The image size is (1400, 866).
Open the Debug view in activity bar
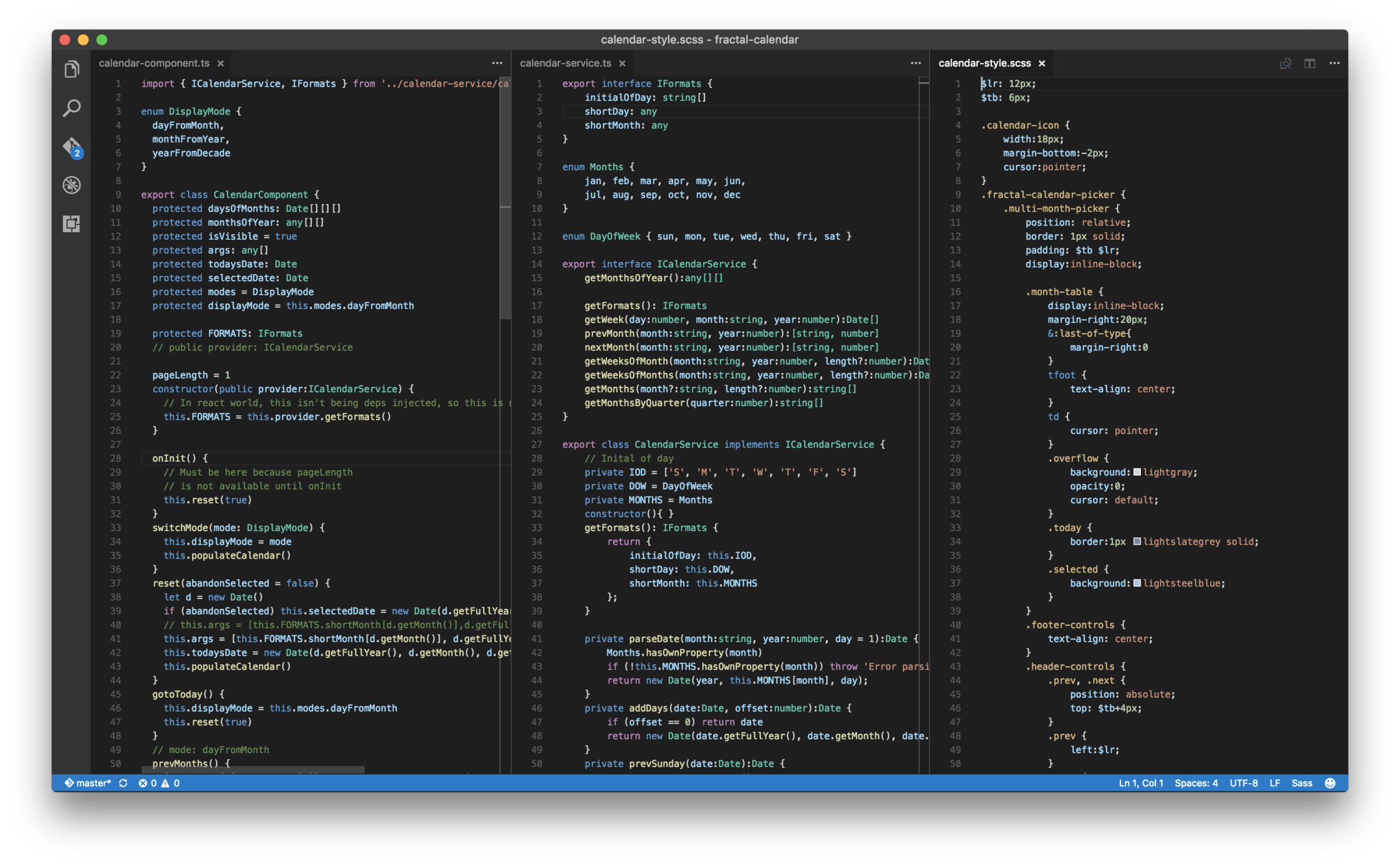pyautogui.click(x=72, y=185)
